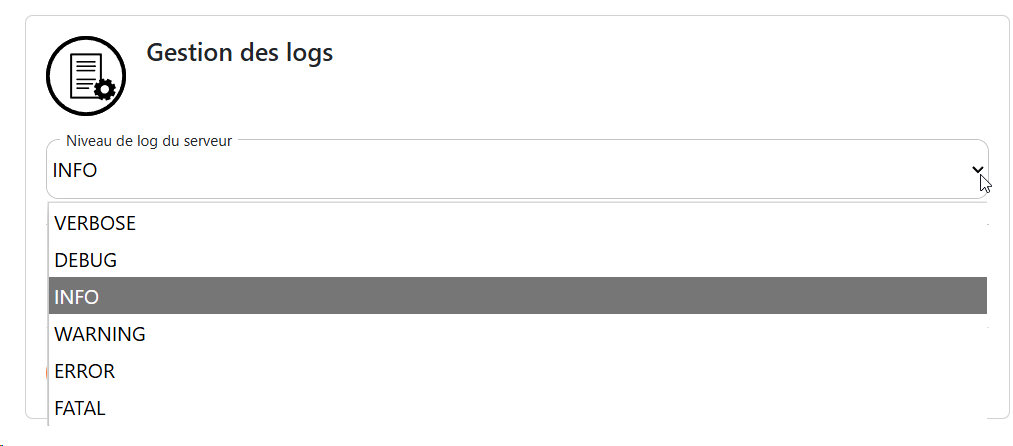Click the document page inside the logs icon
This screenshot has height=446, width=1013.
pyautogui.click(x=84, y=73)
